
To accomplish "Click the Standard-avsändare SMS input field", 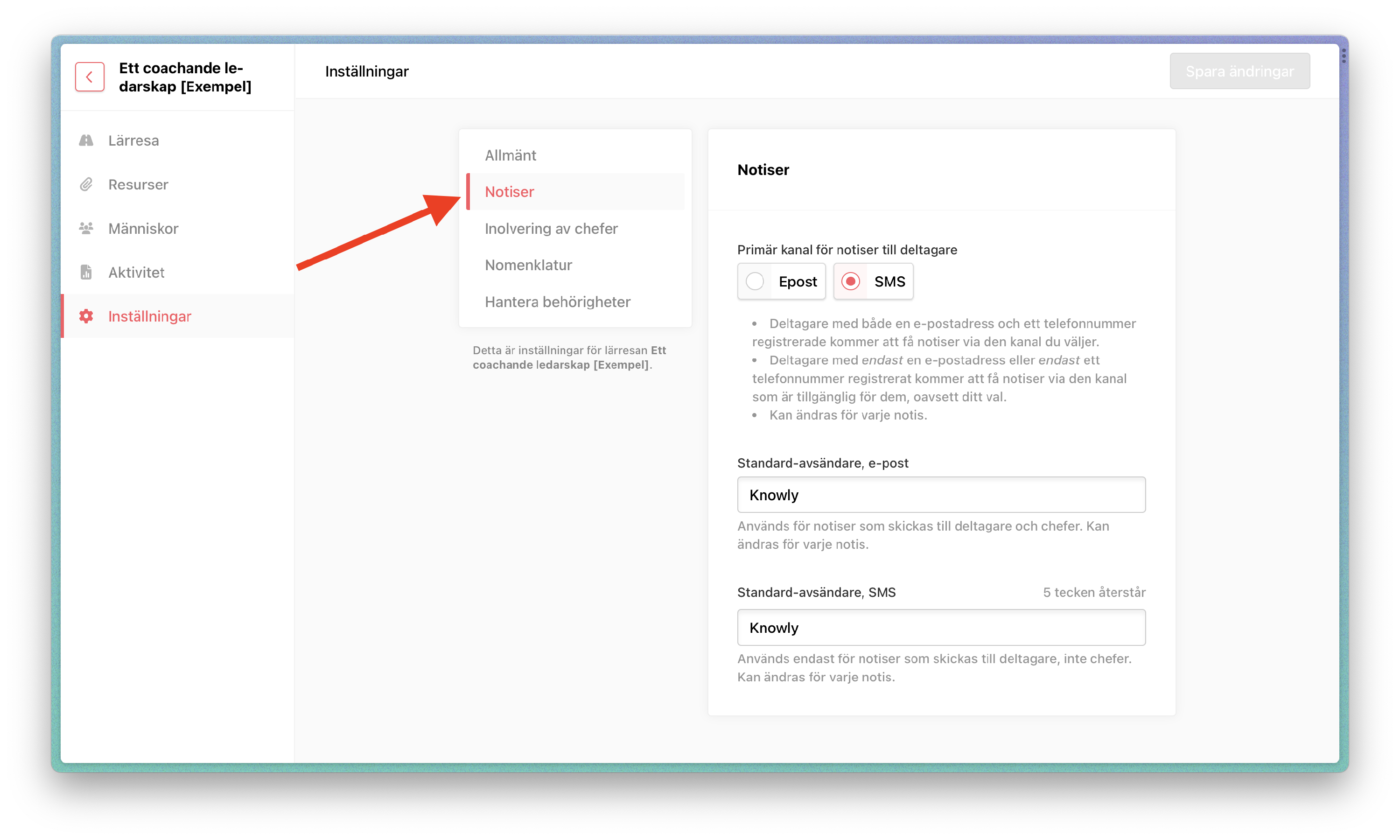I will click(941, 627).
